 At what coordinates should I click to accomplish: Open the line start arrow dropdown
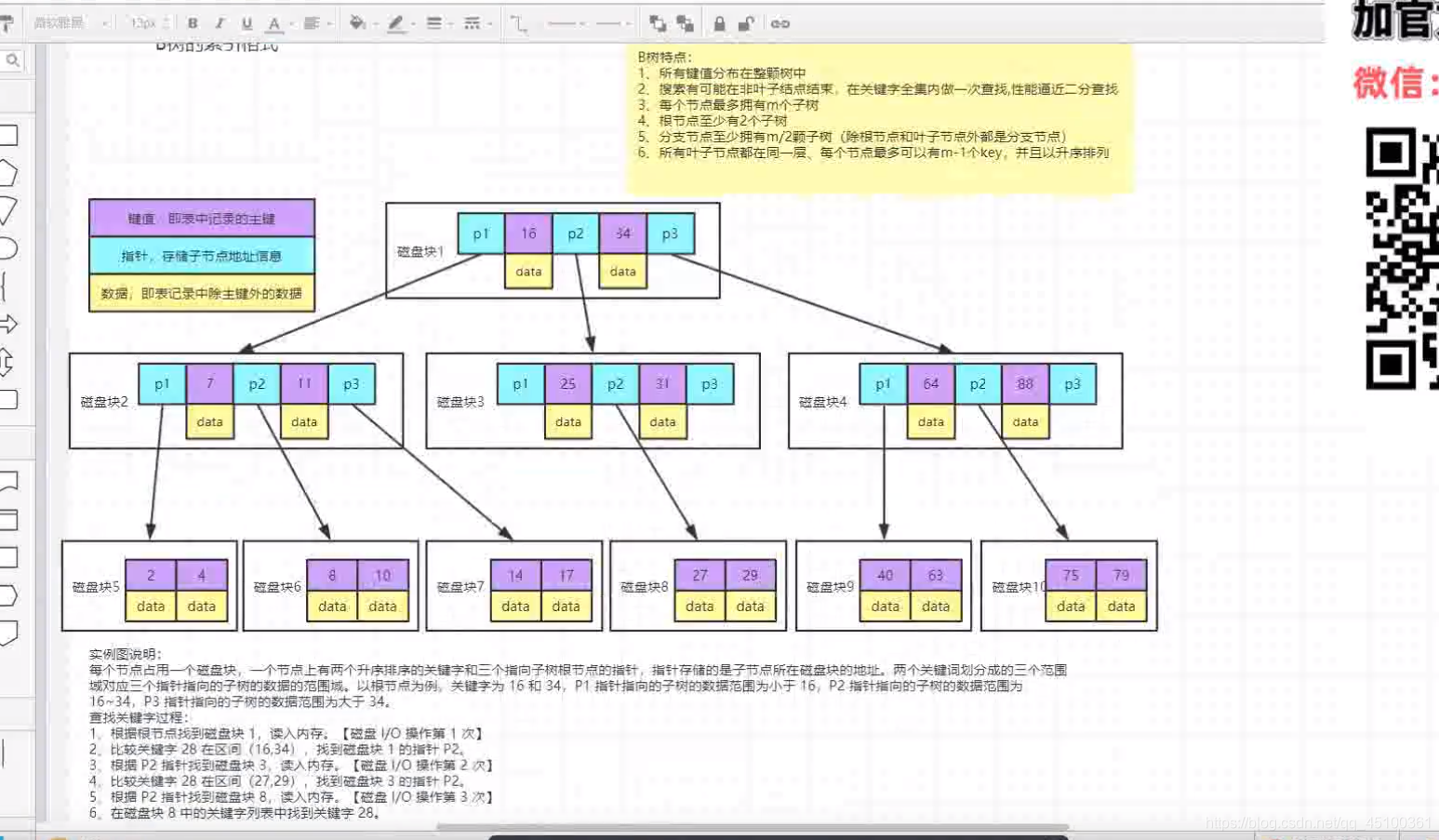[x=566, y=23]
